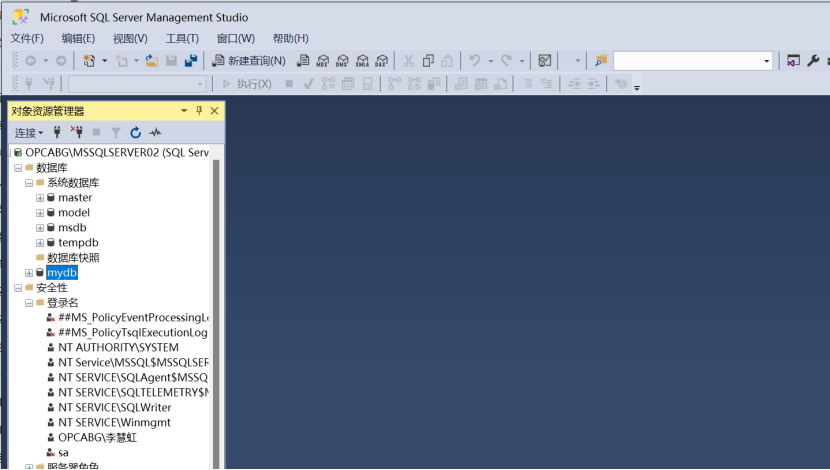Expand the tempdb database node
830x470 pixels.
[40, 243]
